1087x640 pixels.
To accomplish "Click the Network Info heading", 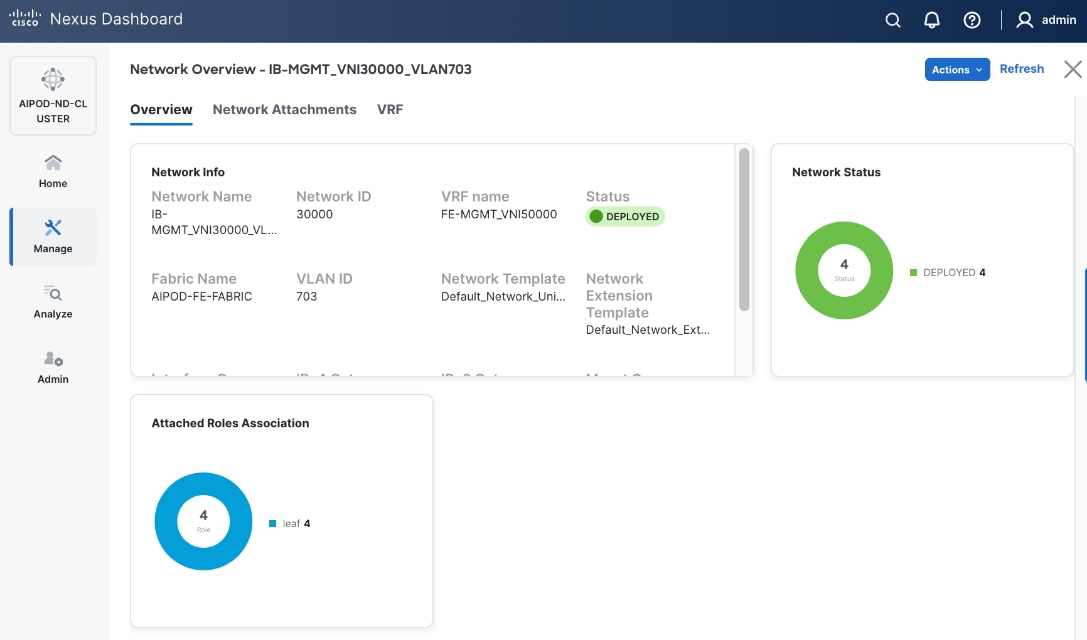I will pos(188,172).
